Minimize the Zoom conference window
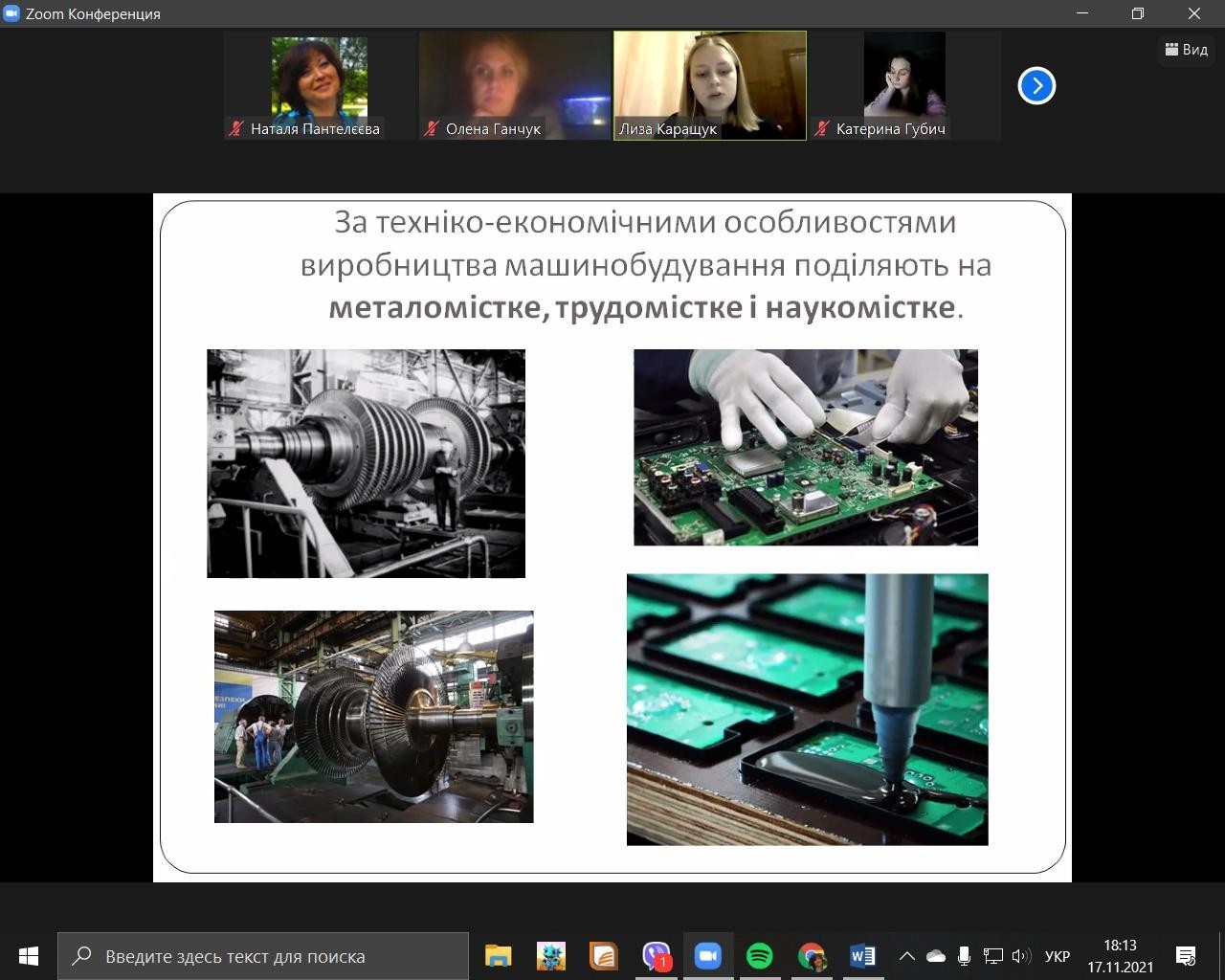 click(x=1082, y=13)
